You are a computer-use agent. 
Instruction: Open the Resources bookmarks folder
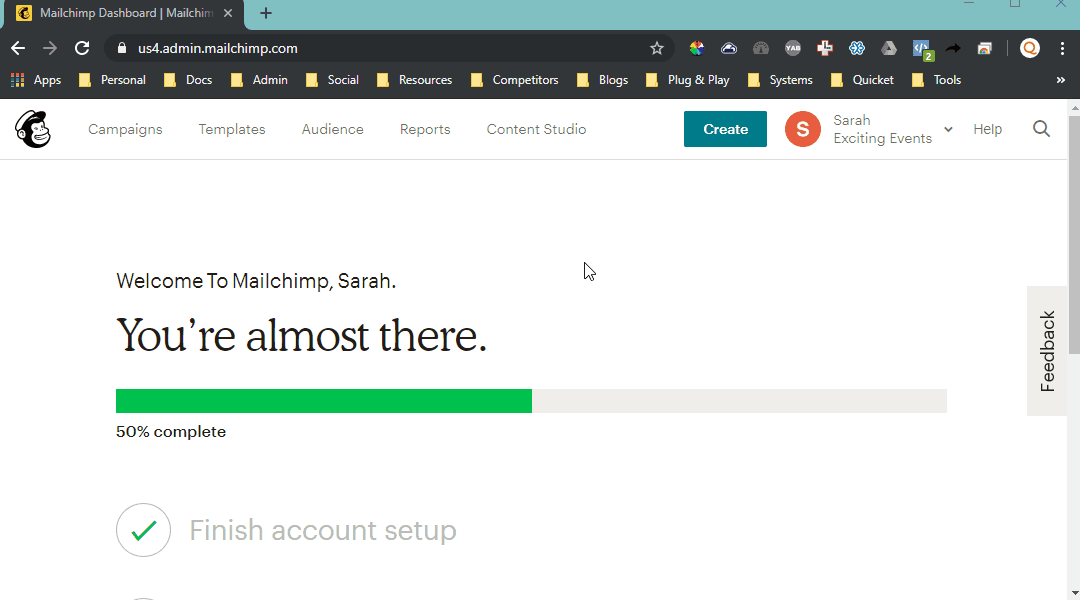(415, 80)
